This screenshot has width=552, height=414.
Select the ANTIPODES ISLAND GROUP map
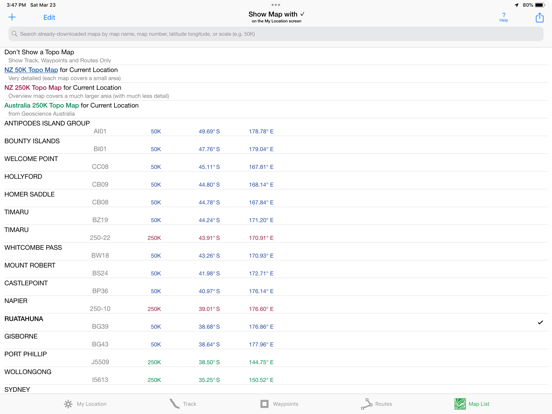[276, 127]
